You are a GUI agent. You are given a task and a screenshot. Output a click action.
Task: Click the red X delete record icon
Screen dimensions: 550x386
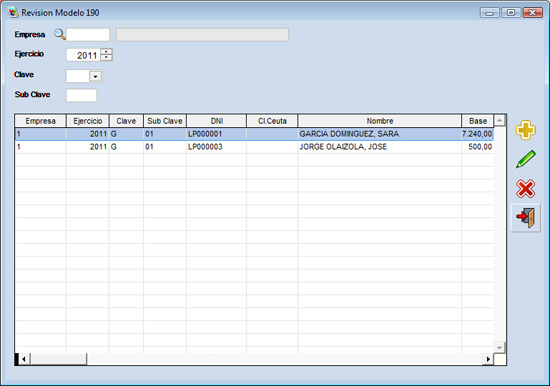point(525,189)
